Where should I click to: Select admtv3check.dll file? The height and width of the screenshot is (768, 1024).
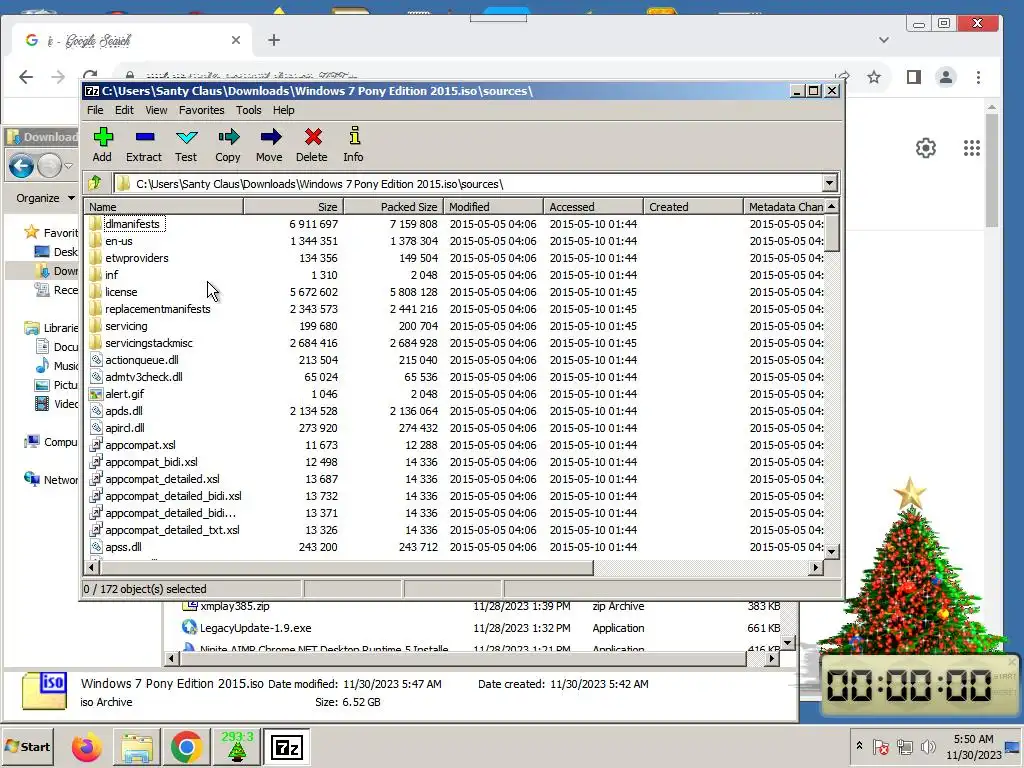(144, 377)
